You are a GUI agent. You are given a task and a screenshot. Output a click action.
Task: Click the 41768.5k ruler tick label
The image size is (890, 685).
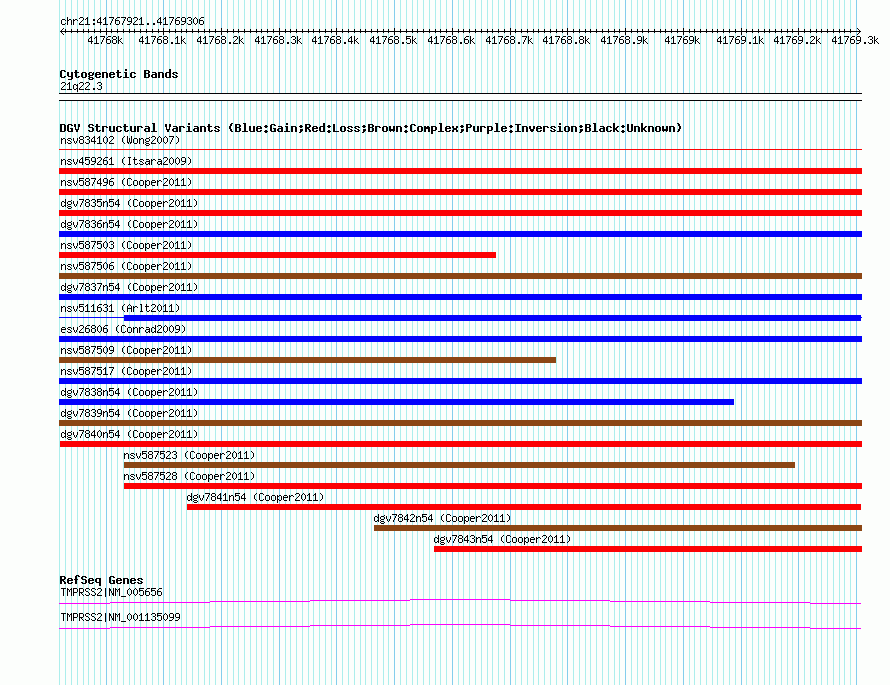click(x=393, y=40)
